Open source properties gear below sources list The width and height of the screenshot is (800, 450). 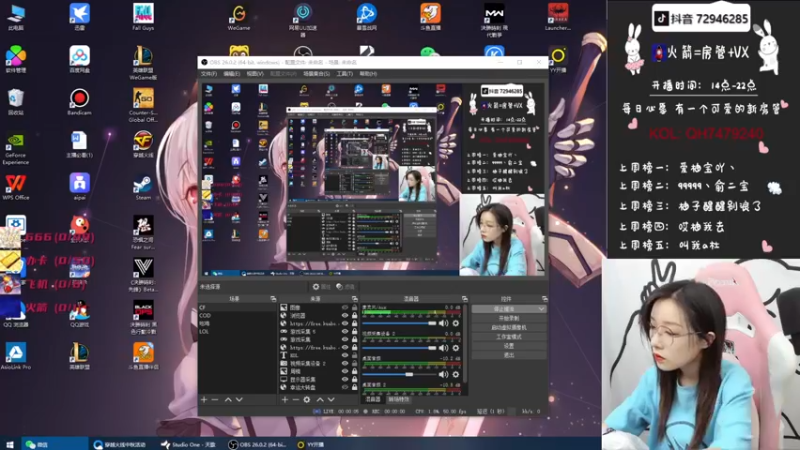(x=307, y=399)
